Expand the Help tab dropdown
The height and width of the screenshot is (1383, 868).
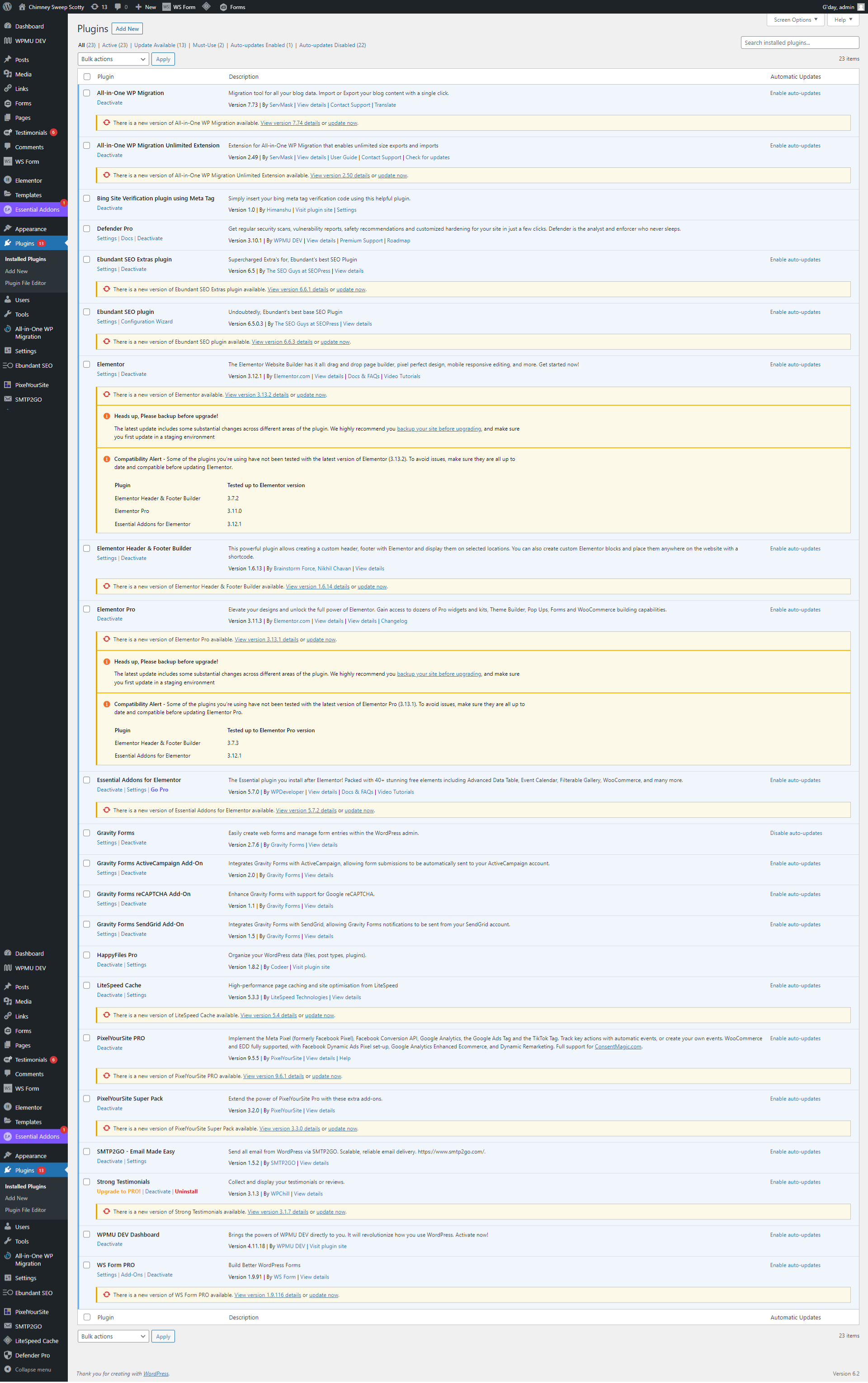[x=843, y=19]
